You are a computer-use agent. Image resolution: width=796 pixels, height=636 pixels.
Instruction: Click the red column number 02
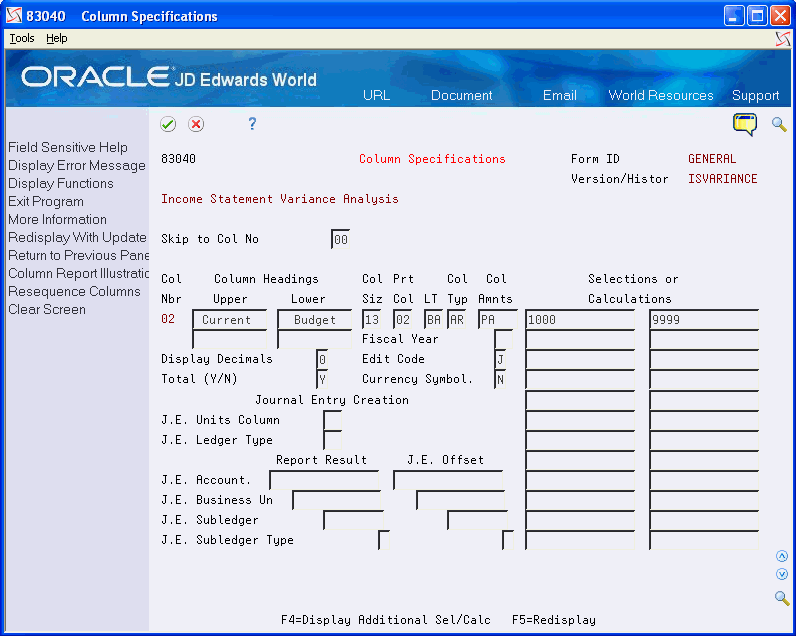(x=168, y=319)
